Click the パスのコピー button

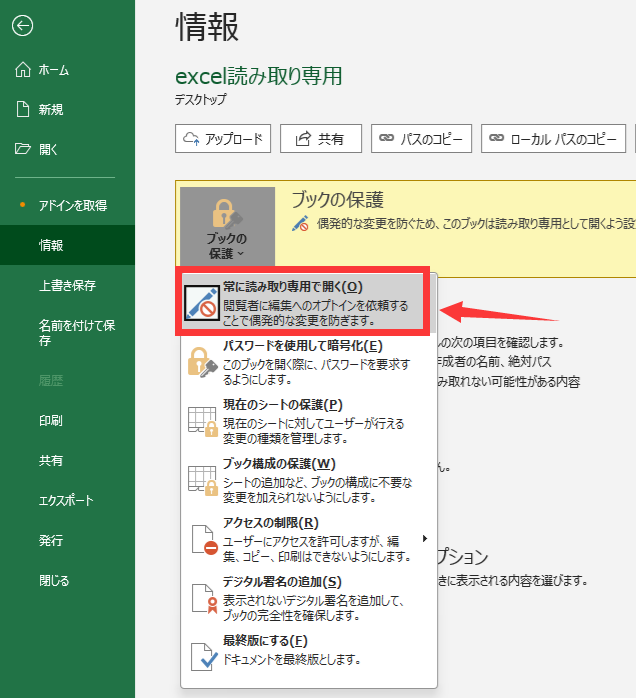[x=421, y=139]
